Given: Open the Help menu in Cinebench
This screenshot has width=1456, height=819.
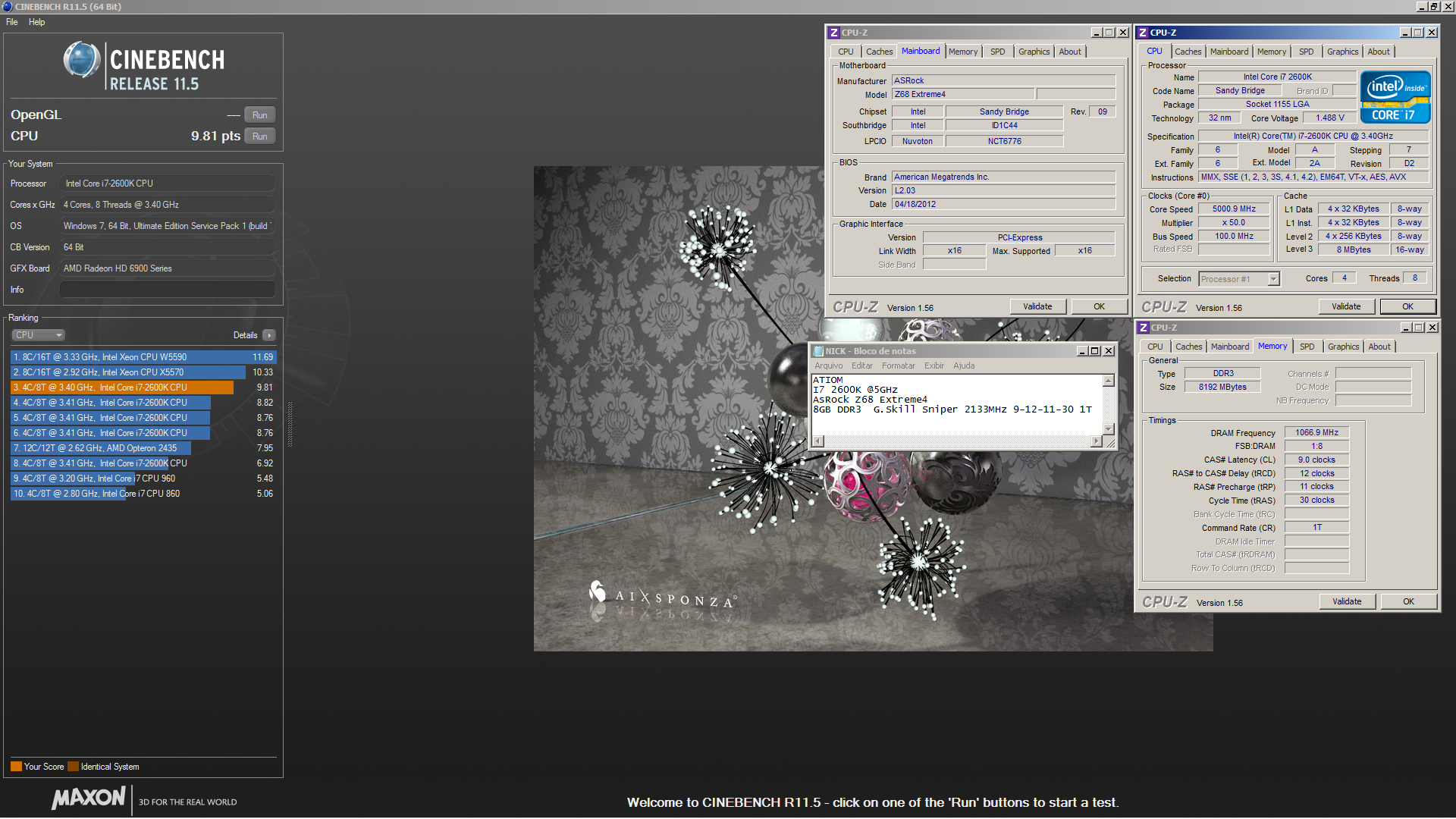Looking at the screenshot, I should pyautogui.click(x=36, y=22).
